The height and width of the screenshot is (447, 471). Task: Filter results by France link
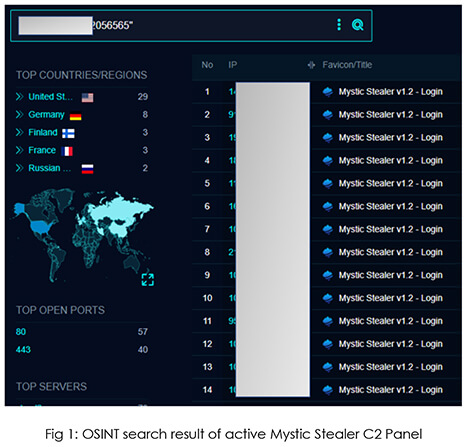(x=42, y=150)
